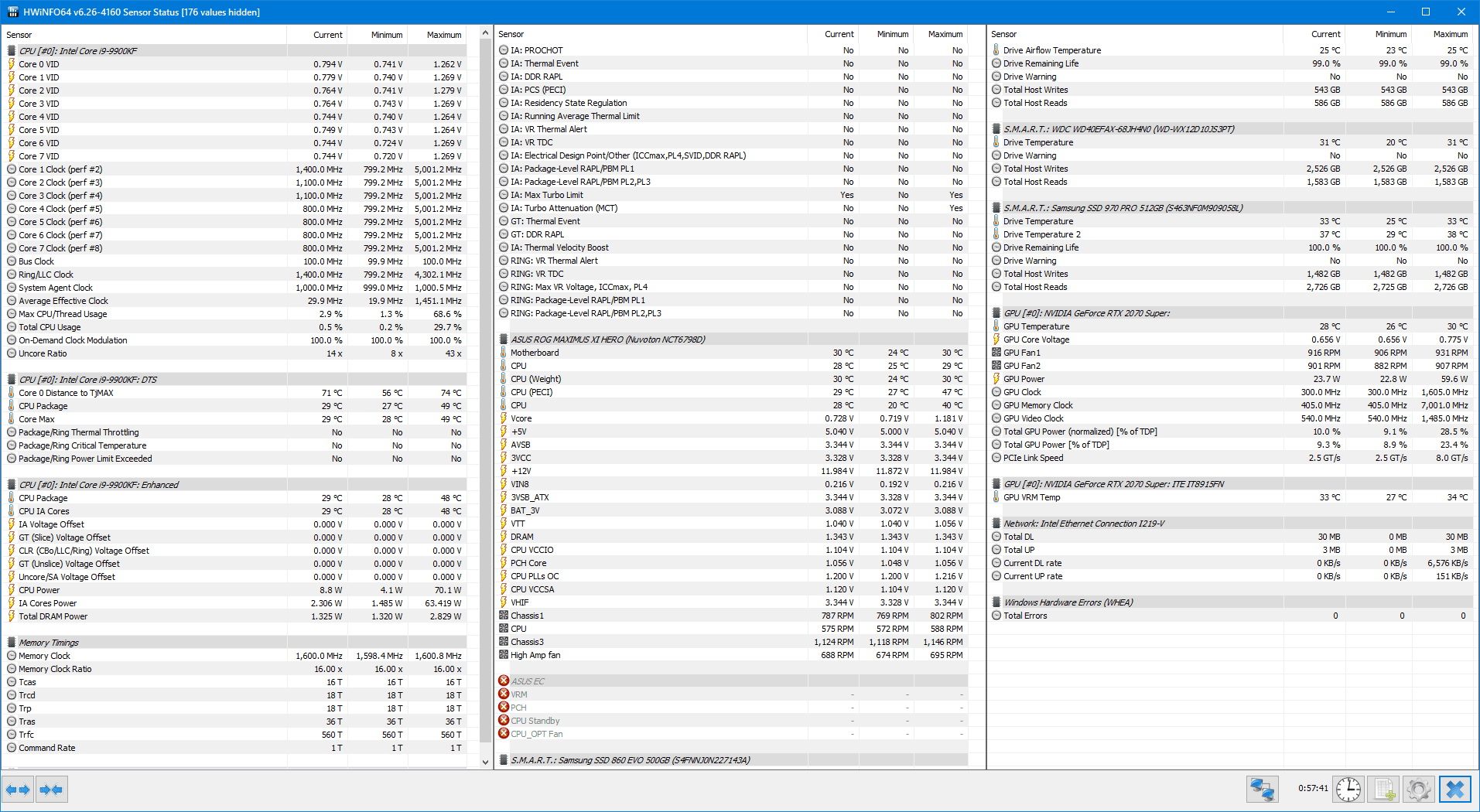Select the CPU i9-9900KF: DTS group header
The width and height of the screenshot is (1480, 812).
237,380
